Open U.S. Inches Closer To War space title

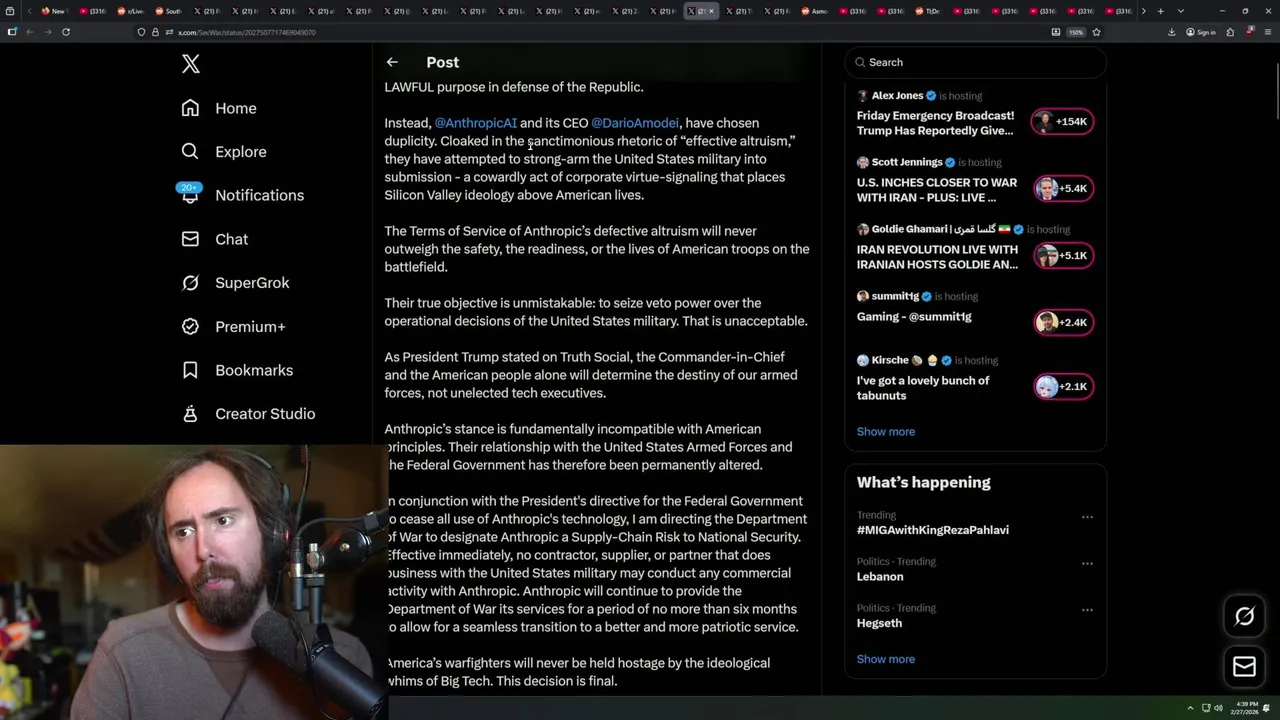point(936,190)
